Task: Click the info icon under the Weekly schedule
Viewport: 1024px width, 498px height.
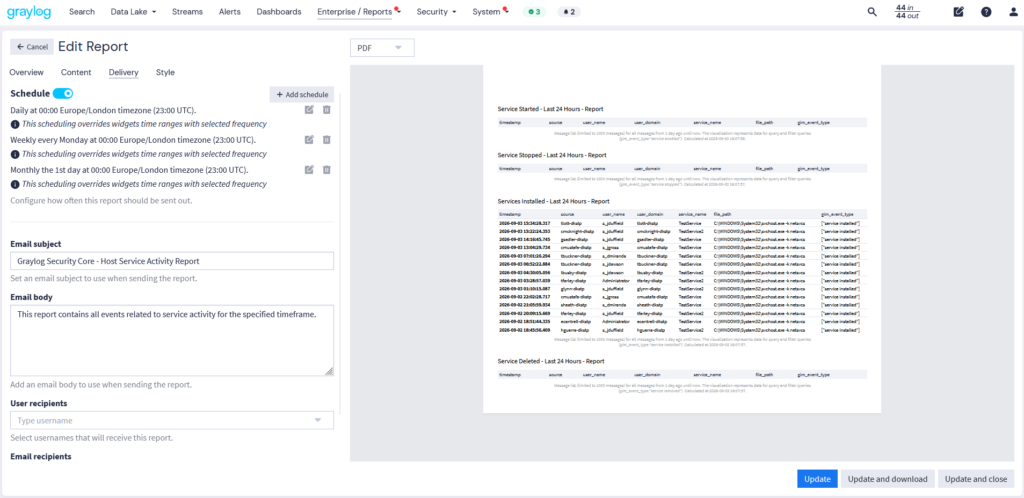Action: [15, 154]
